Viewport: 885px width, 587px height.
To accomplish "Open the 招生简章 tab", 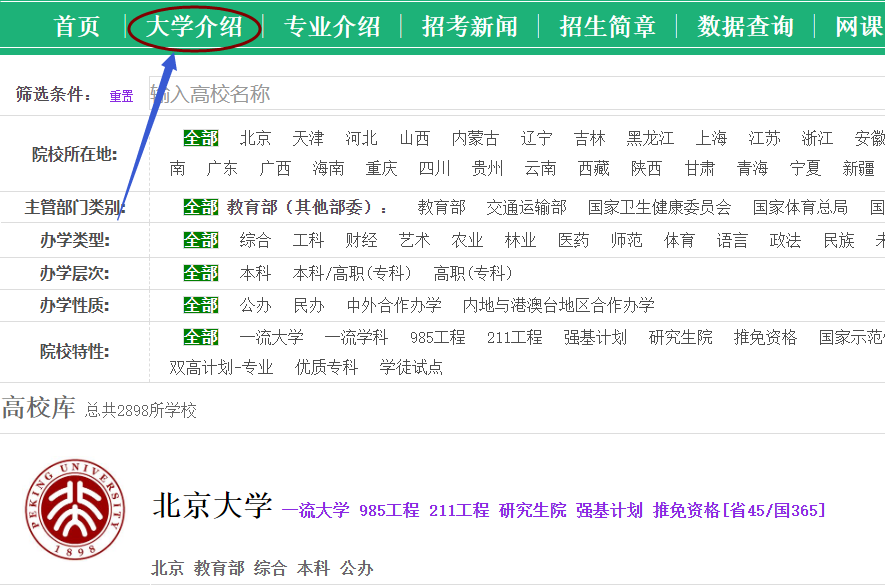I will coord(607,27).
